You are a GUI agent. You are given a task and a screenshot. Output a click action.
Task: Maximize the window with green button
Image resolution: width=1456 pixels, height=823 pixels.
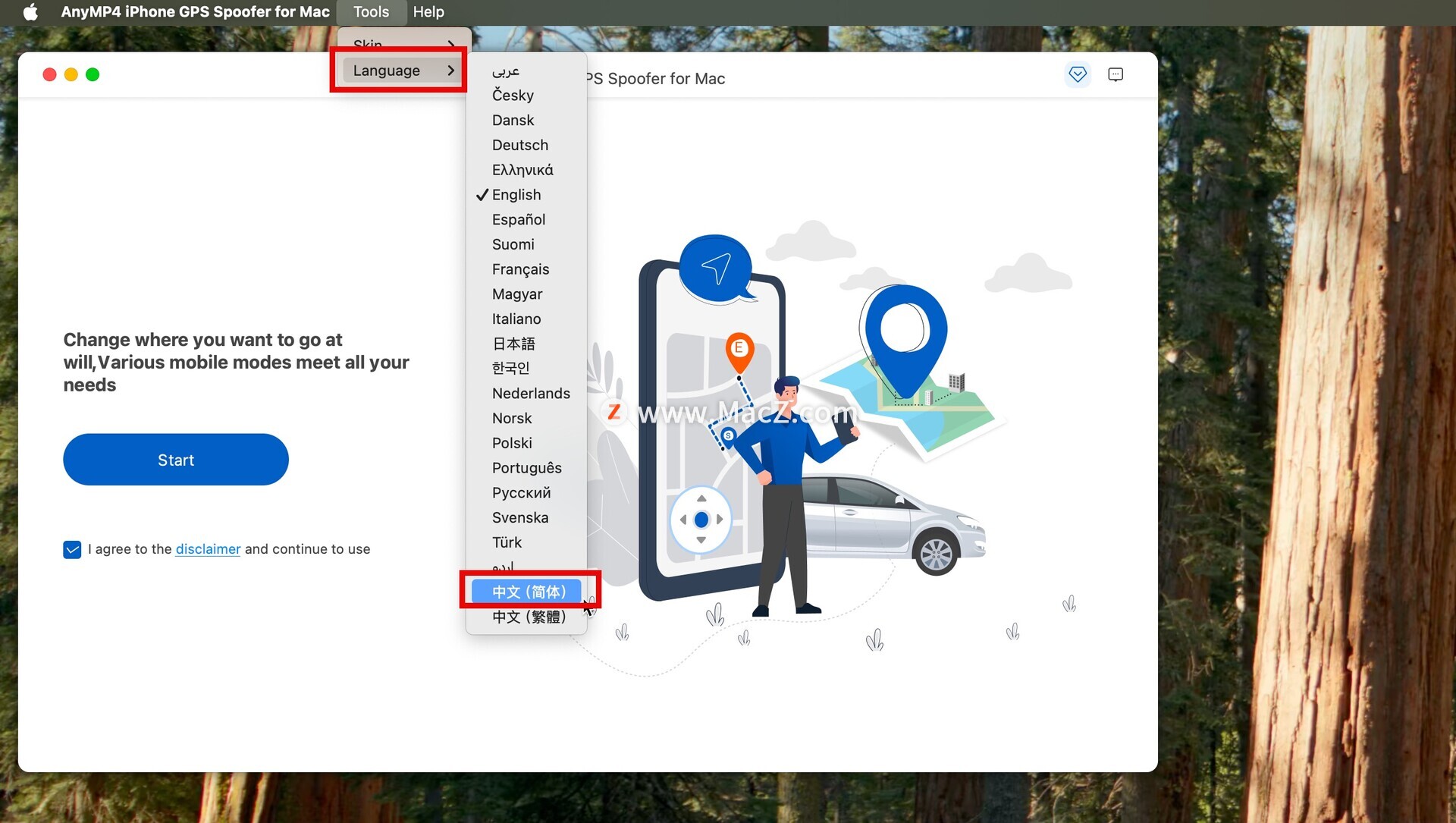(x=93, y=74)
